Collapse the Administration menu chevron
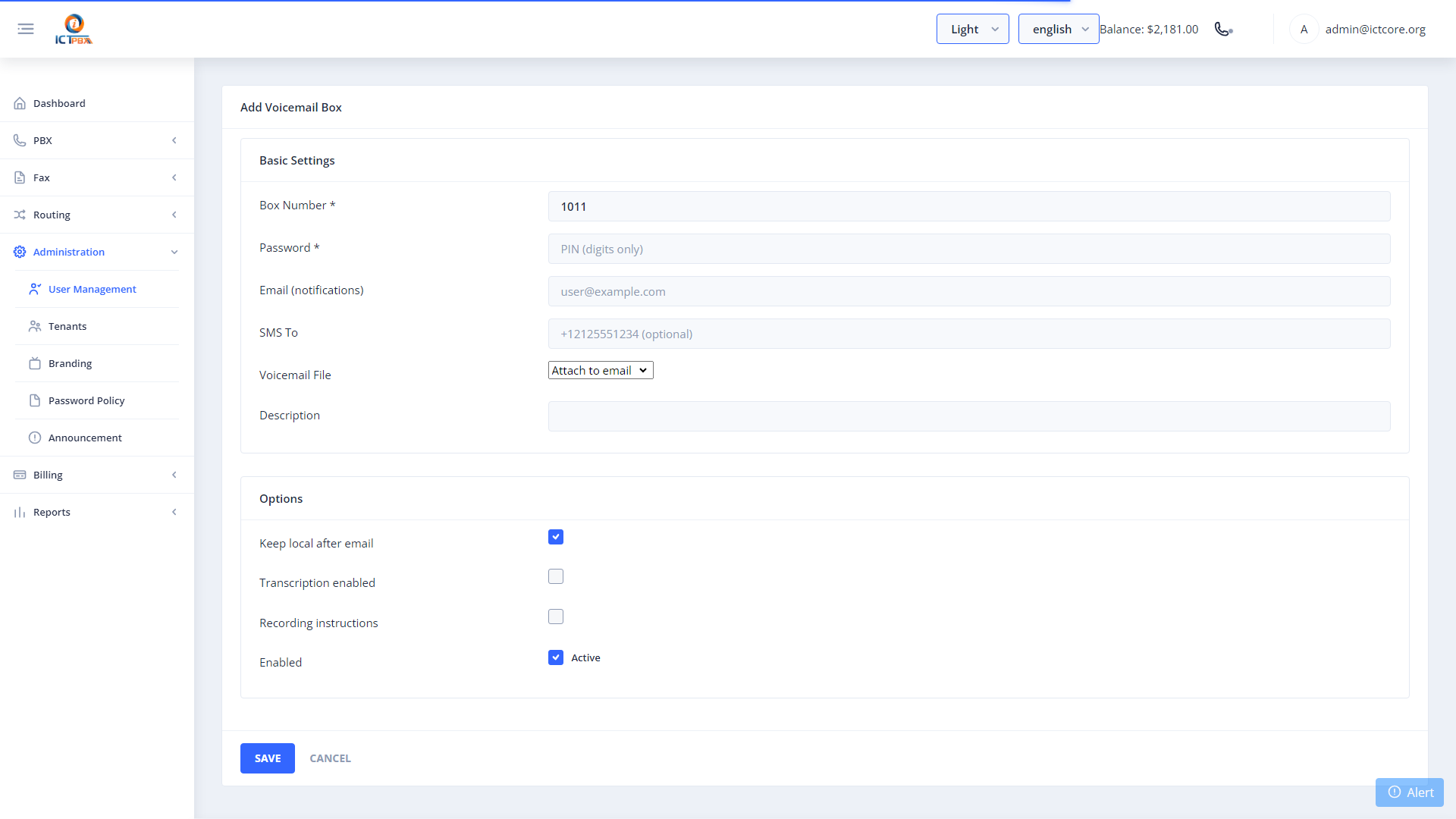The width and height of the screenshot is (1456, 819). [x=174, y=252]
